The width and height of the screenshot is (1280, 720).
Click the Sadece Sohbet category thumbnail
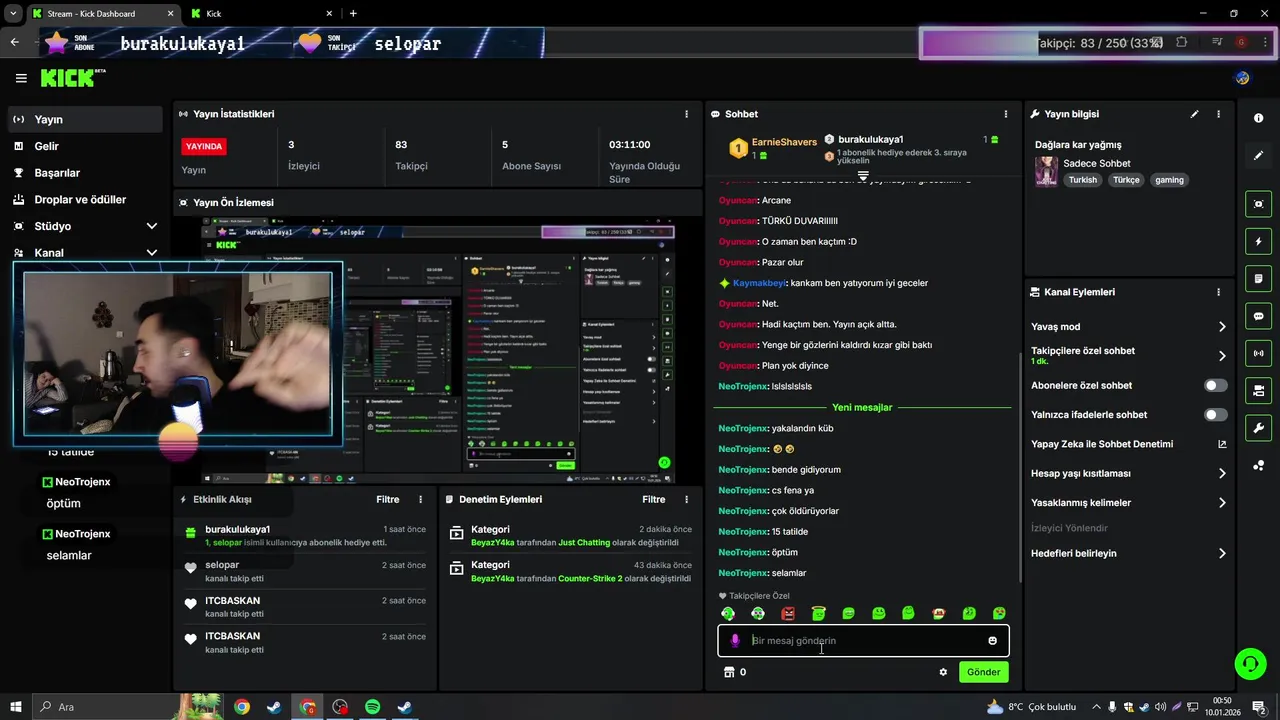coord(1046,171)
